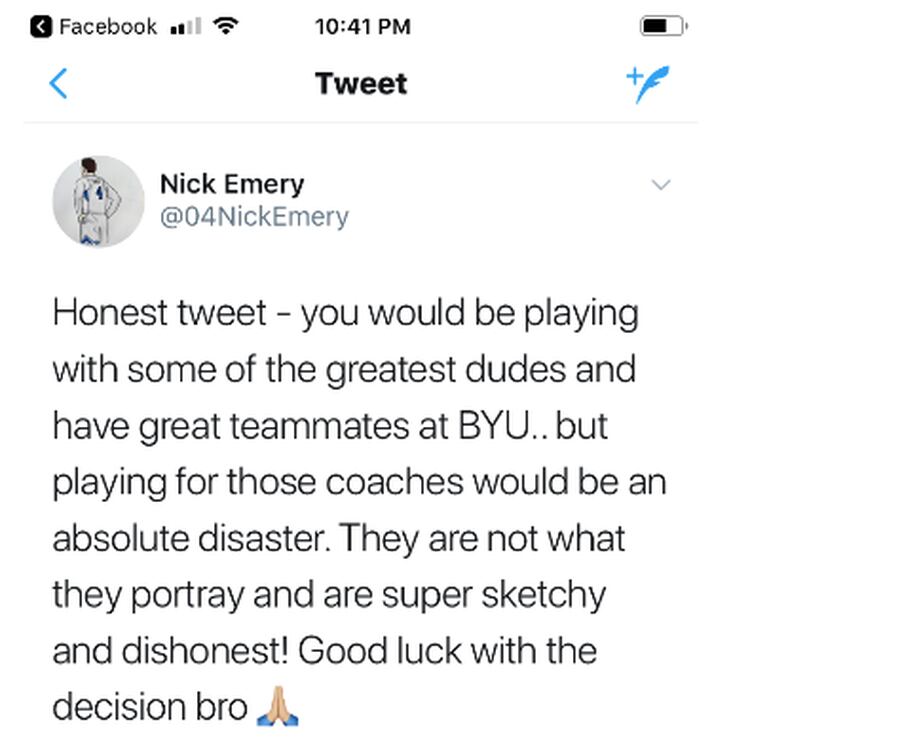Tap the Wi-Fi status icon
Image resolution: width=900 pixels, height=756 pixels.
pos(228,27)
